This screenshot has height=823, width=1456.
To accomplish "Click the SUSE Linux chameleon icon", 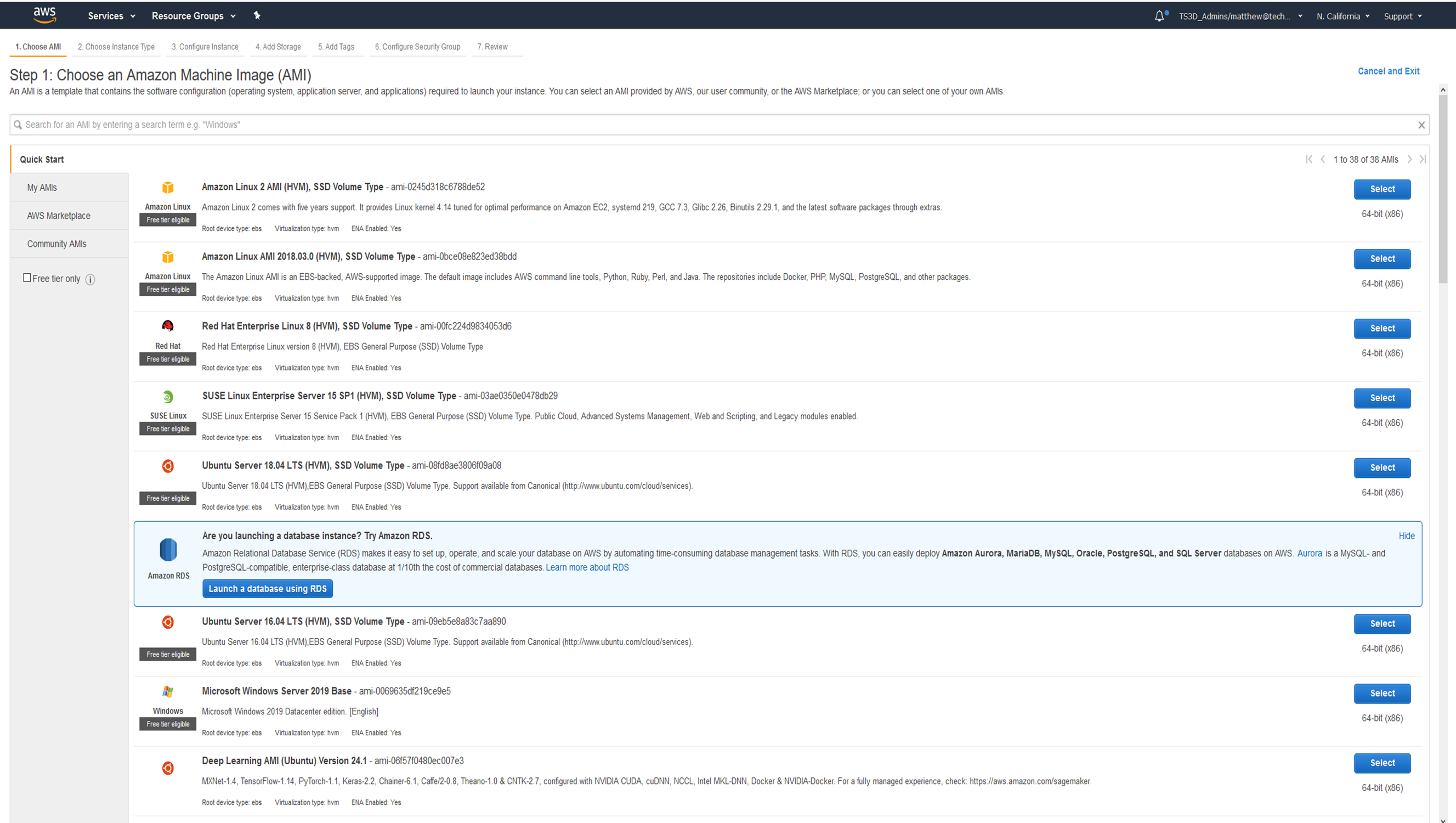I will coord(167,396).
